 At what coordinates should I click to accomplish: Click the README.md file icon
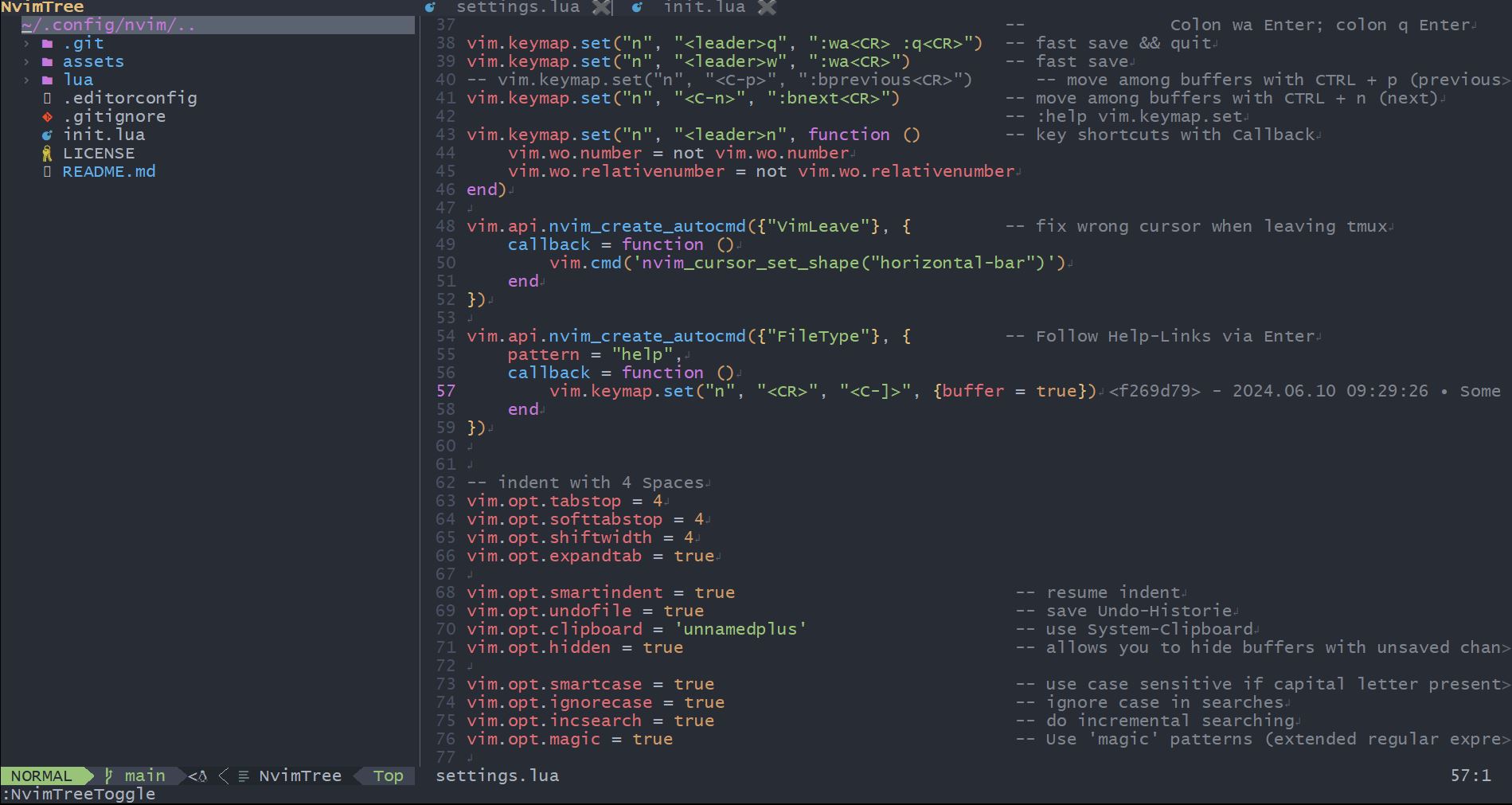[47, 172]
